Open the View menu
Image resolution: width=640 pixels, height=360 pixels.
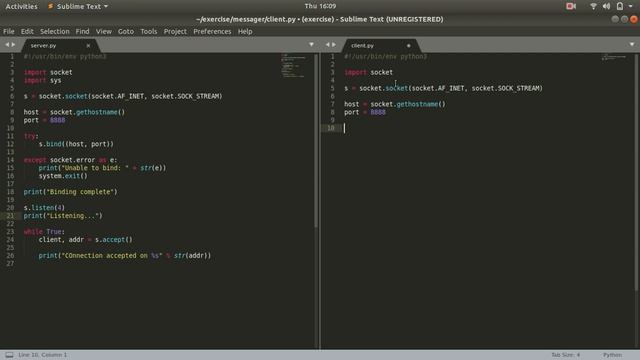point(104,31)
